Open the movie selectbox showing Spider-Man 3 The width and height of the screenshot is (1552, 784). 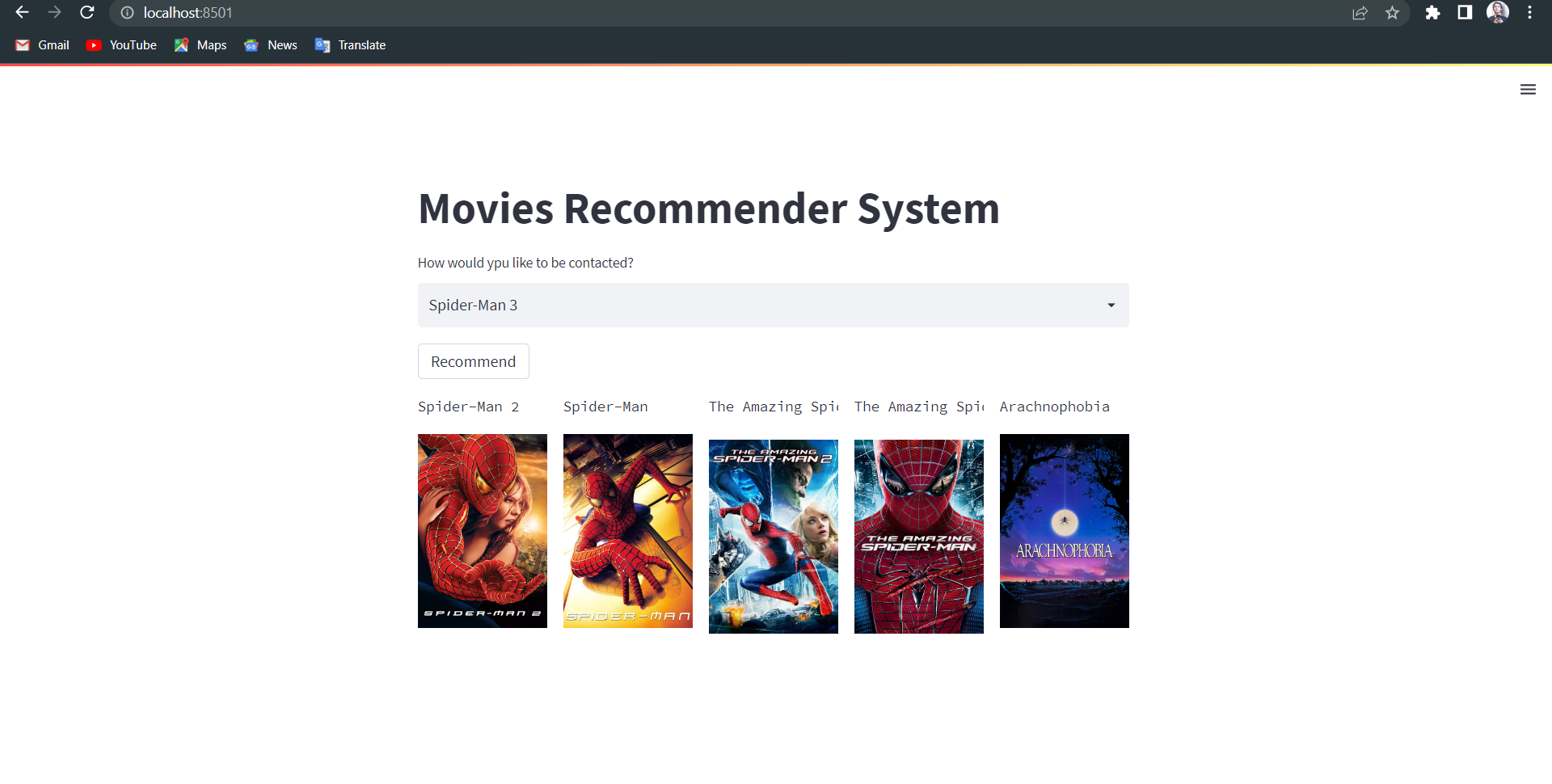point(773,305)
